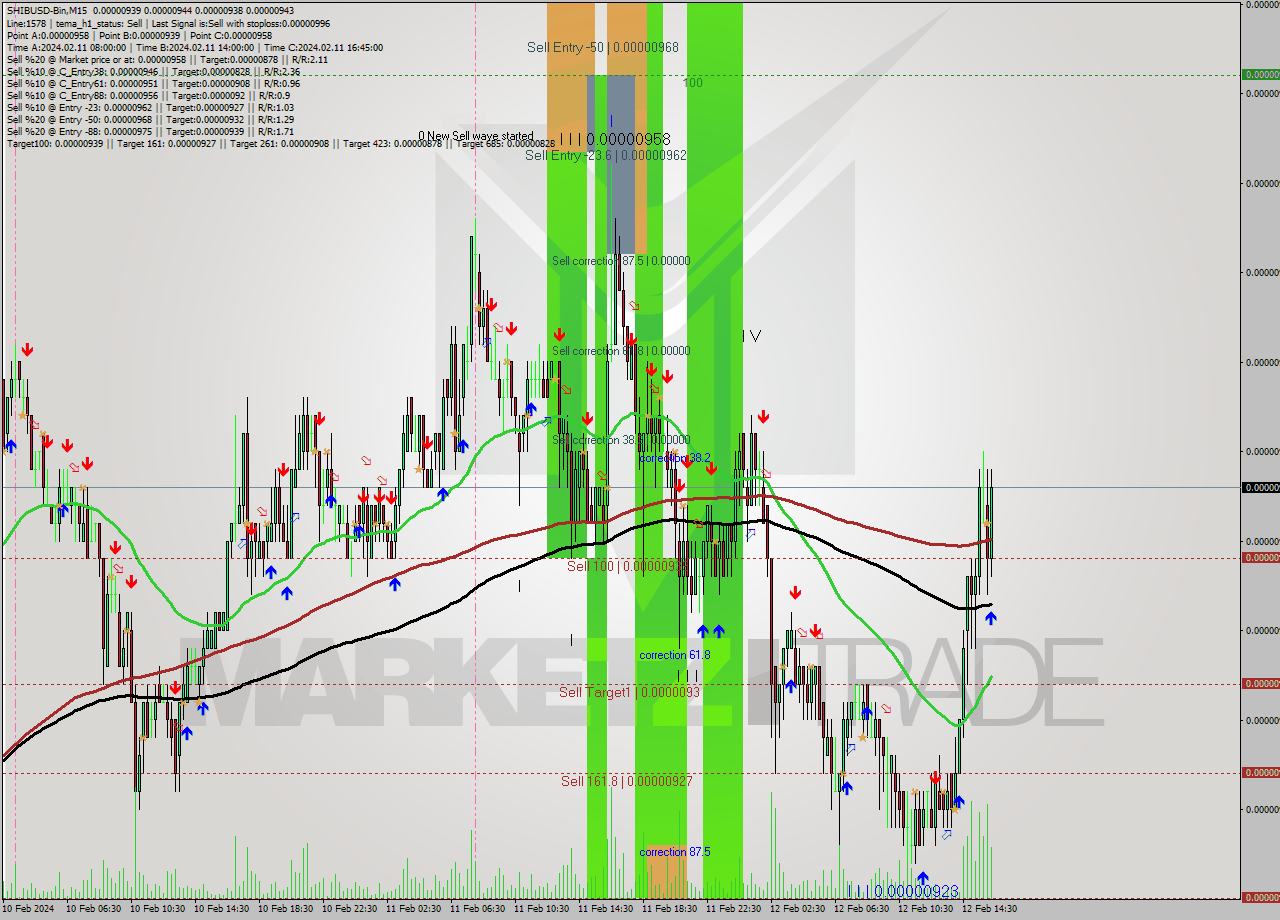Click the '10 Feb 18:30' time axis label
Screen dimensions: 1280x920
click(x=285, y=909)
